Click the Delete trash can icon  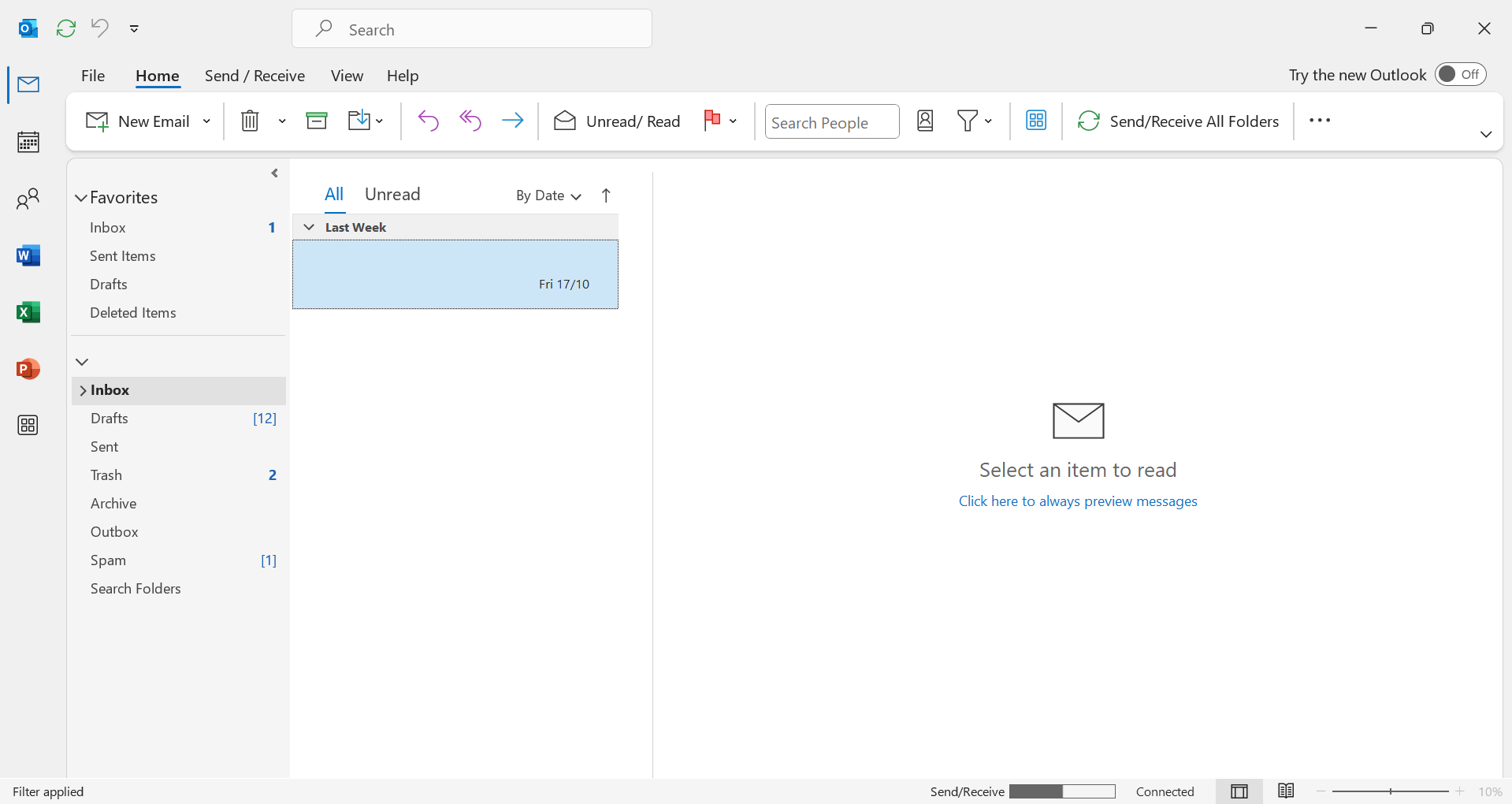[x=250, y=121]
